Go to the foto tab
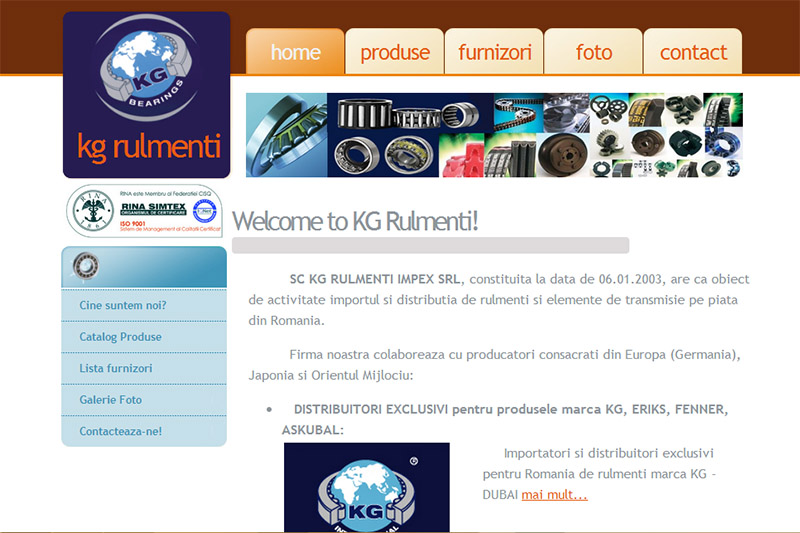The width and height of the screenshot is (800, 533). 593,52
